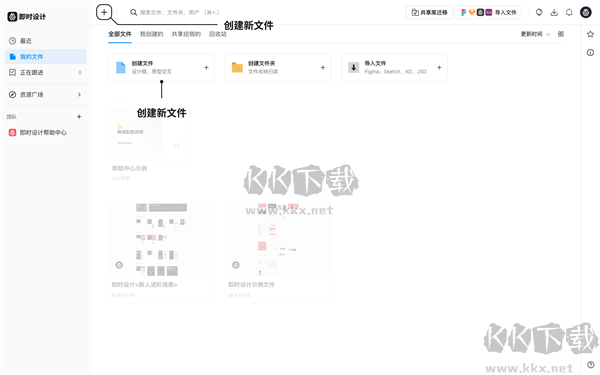
Task: Open 即时设计帮助中心 team
Action: (x=46, y=132)
